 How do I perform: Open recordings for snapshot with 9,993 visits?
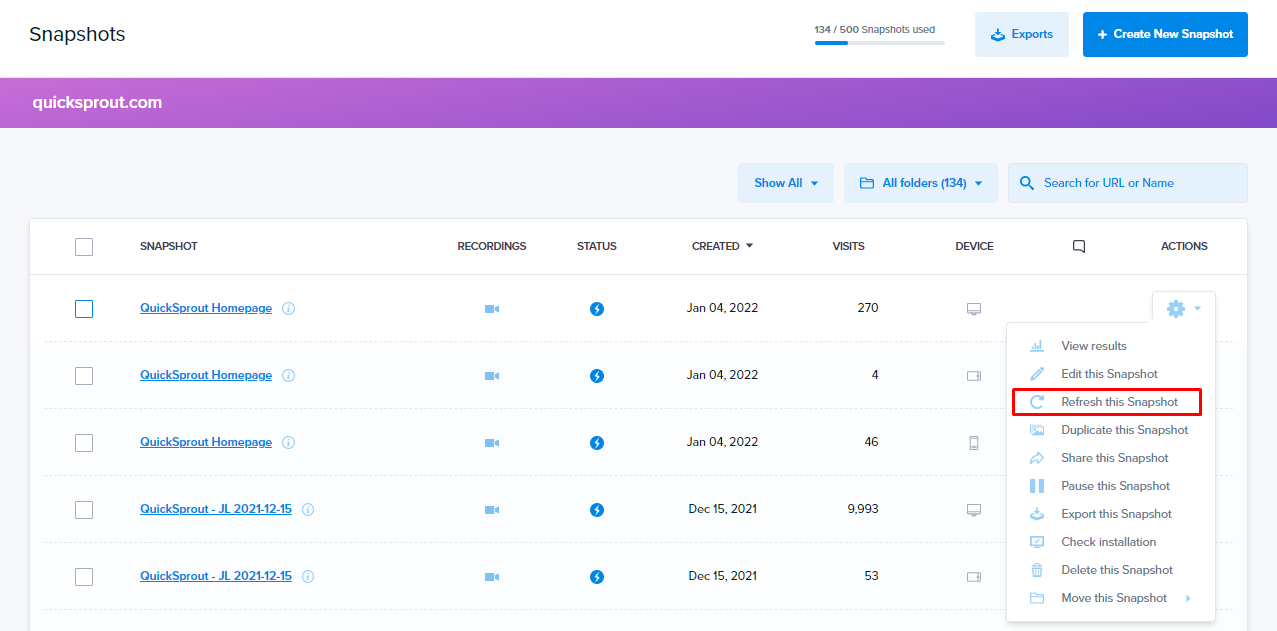point(492,510)
